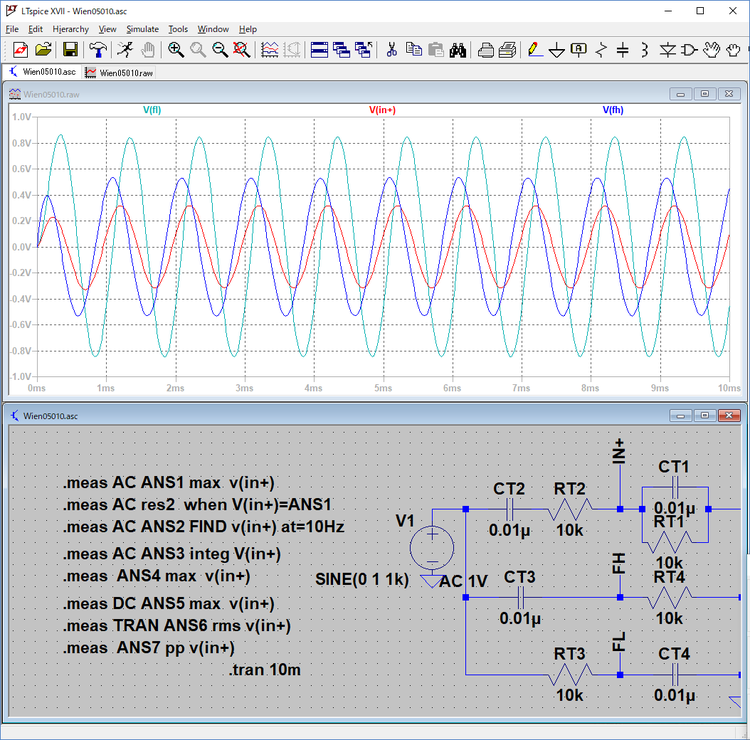Click the Zoom In magnifier icon
The height and width of the screenshot is (740, 750).
pos(176,49)
